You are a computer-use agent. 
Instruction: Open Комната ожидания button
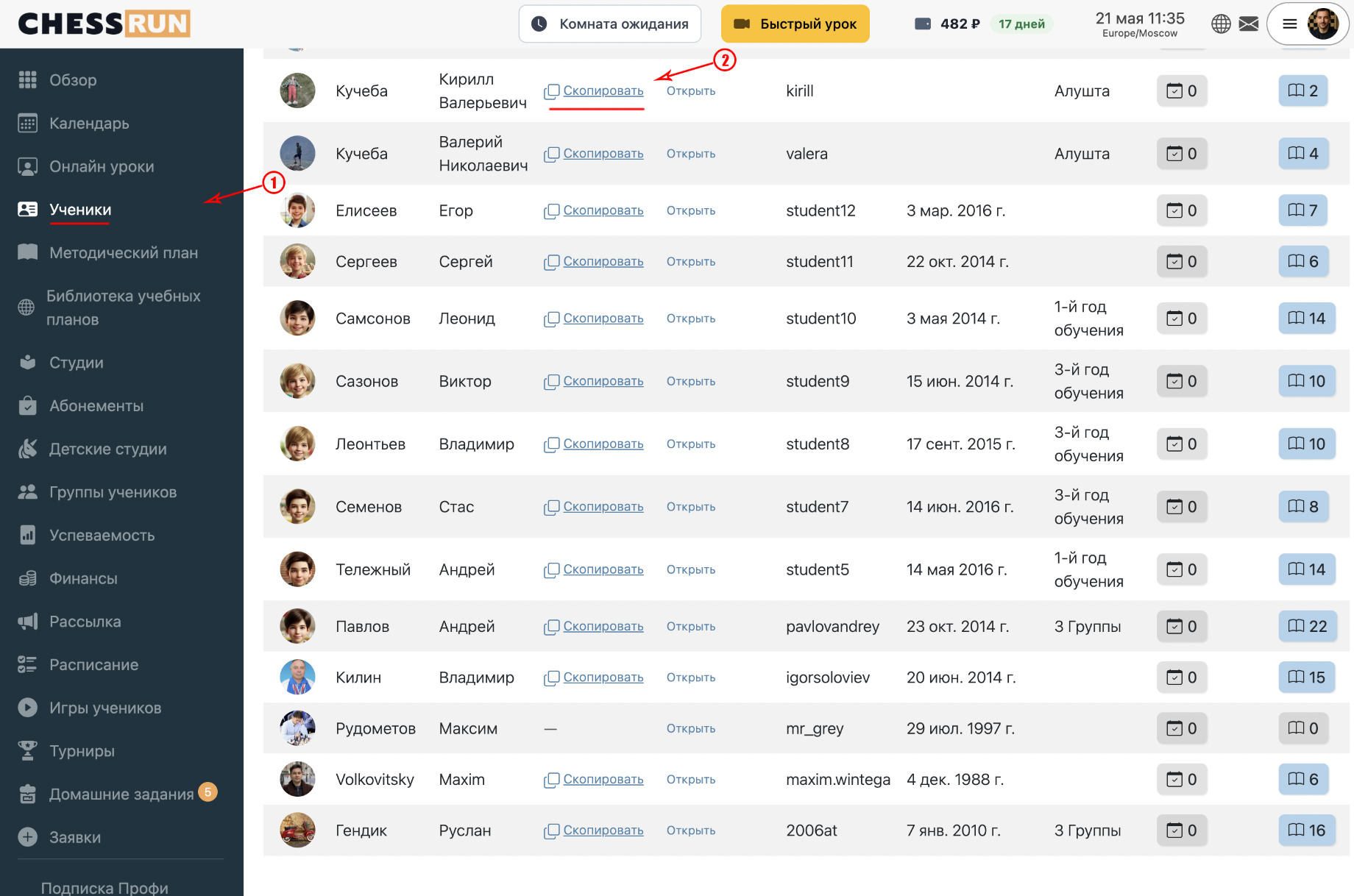tap(609, 24)
